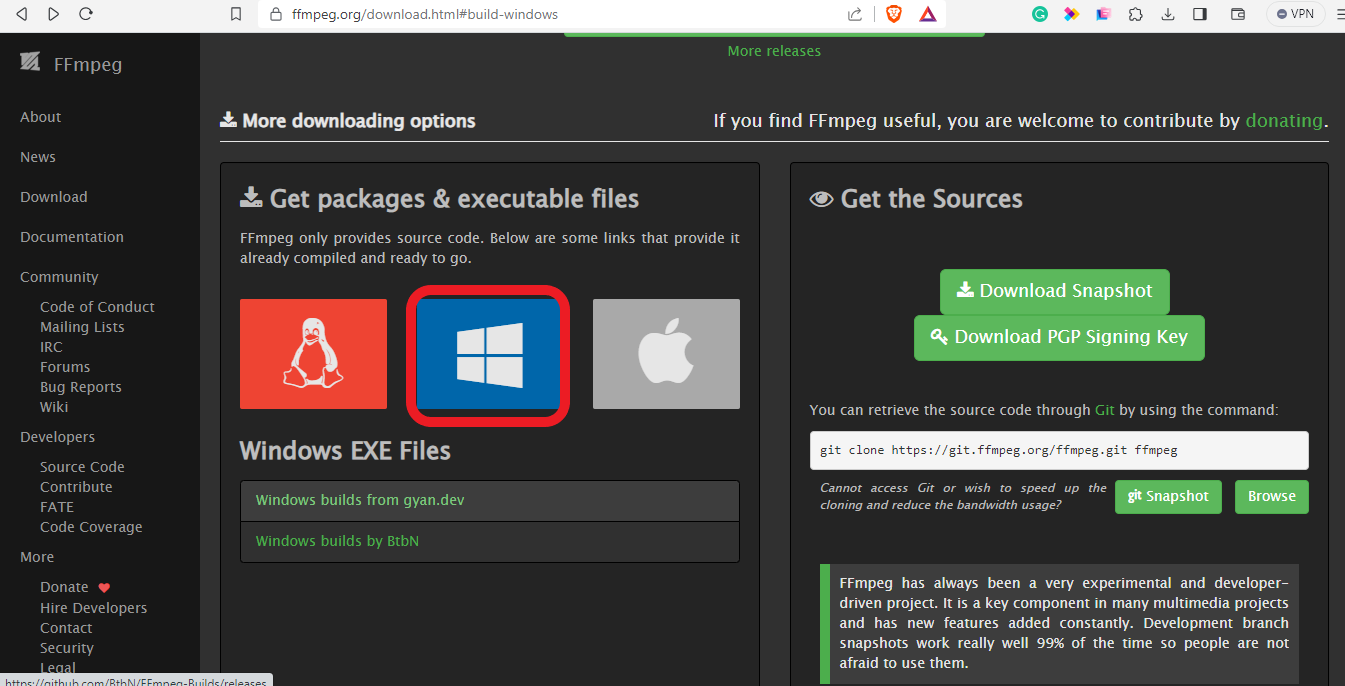Image resolution: width=1345 pixels, height=686 pixels.
Task: Open Code of Conduct link
Action: tap(97, 307)
